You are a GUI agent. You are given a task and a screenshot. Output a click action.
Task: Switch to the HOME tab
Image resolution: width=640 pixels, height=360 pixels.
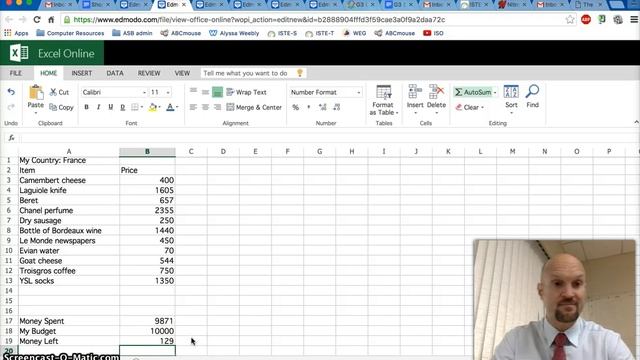point(49,73)
